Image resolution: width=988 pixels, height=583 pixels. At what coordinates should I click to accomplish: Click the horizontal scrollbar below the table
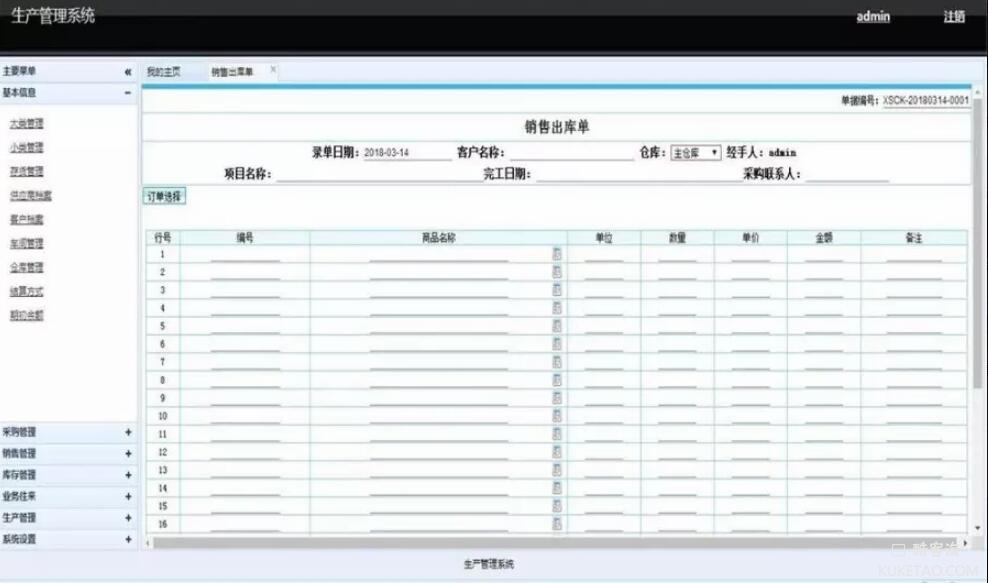[554, 543]
